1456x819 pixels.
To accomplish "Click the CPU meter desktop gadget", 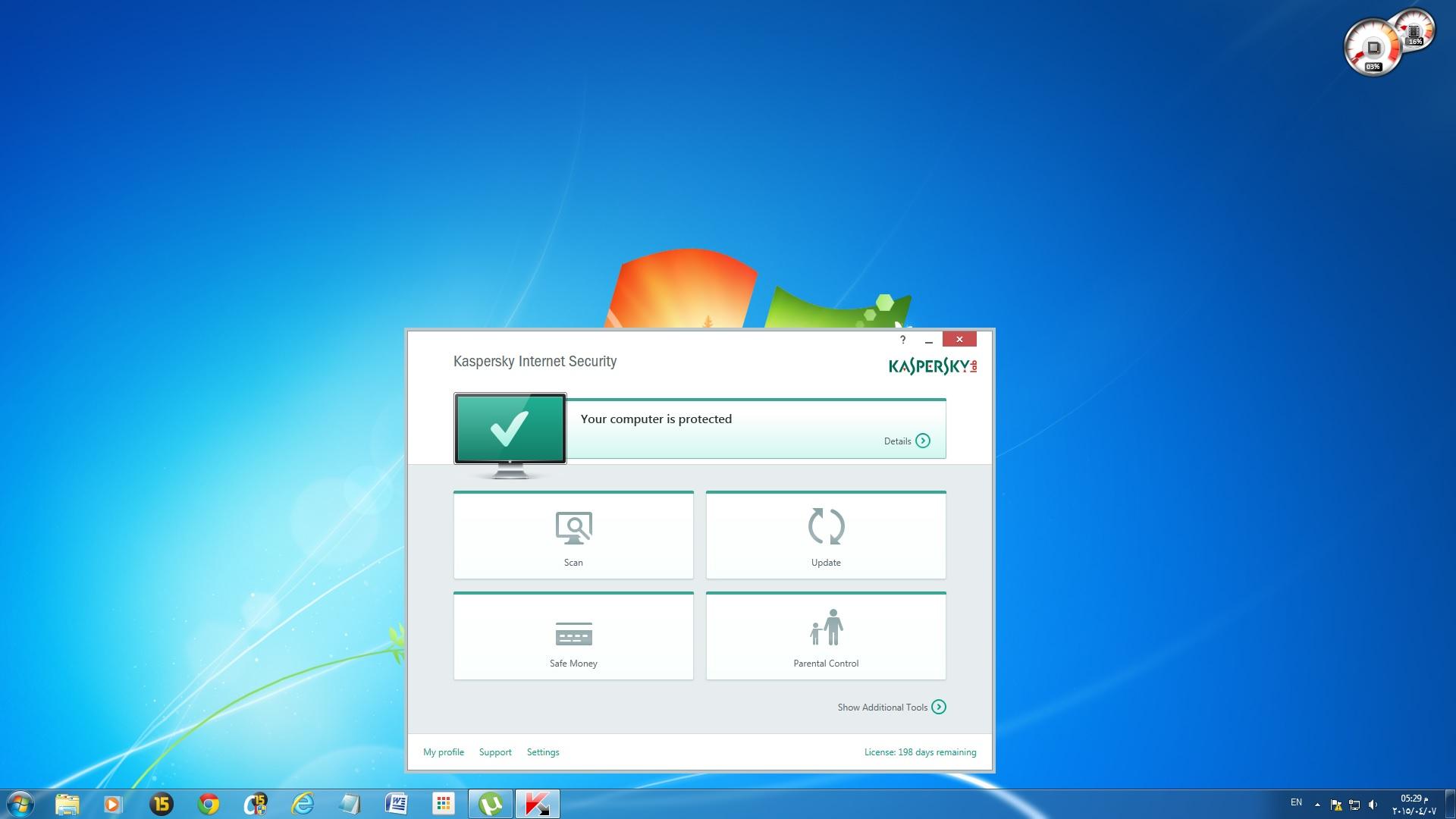I will (x=1373, y=48).
